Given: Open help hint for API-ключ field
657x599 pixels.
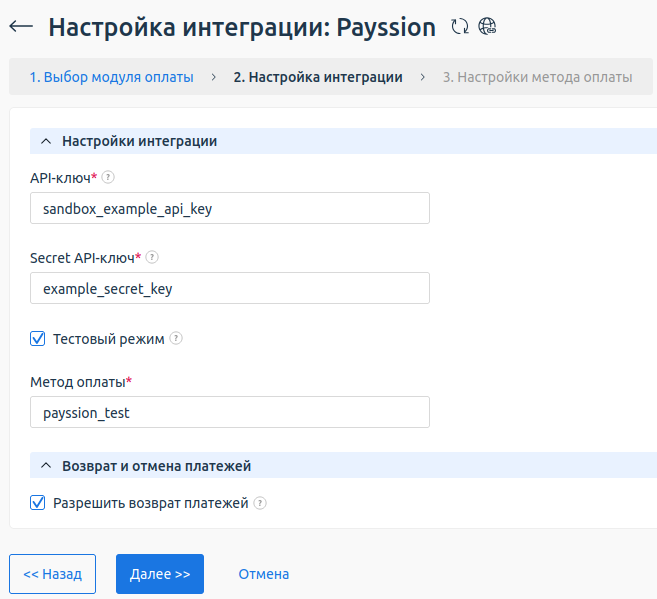Looking at the screenshot, I should pyautogui.click(x=109, y=177).
